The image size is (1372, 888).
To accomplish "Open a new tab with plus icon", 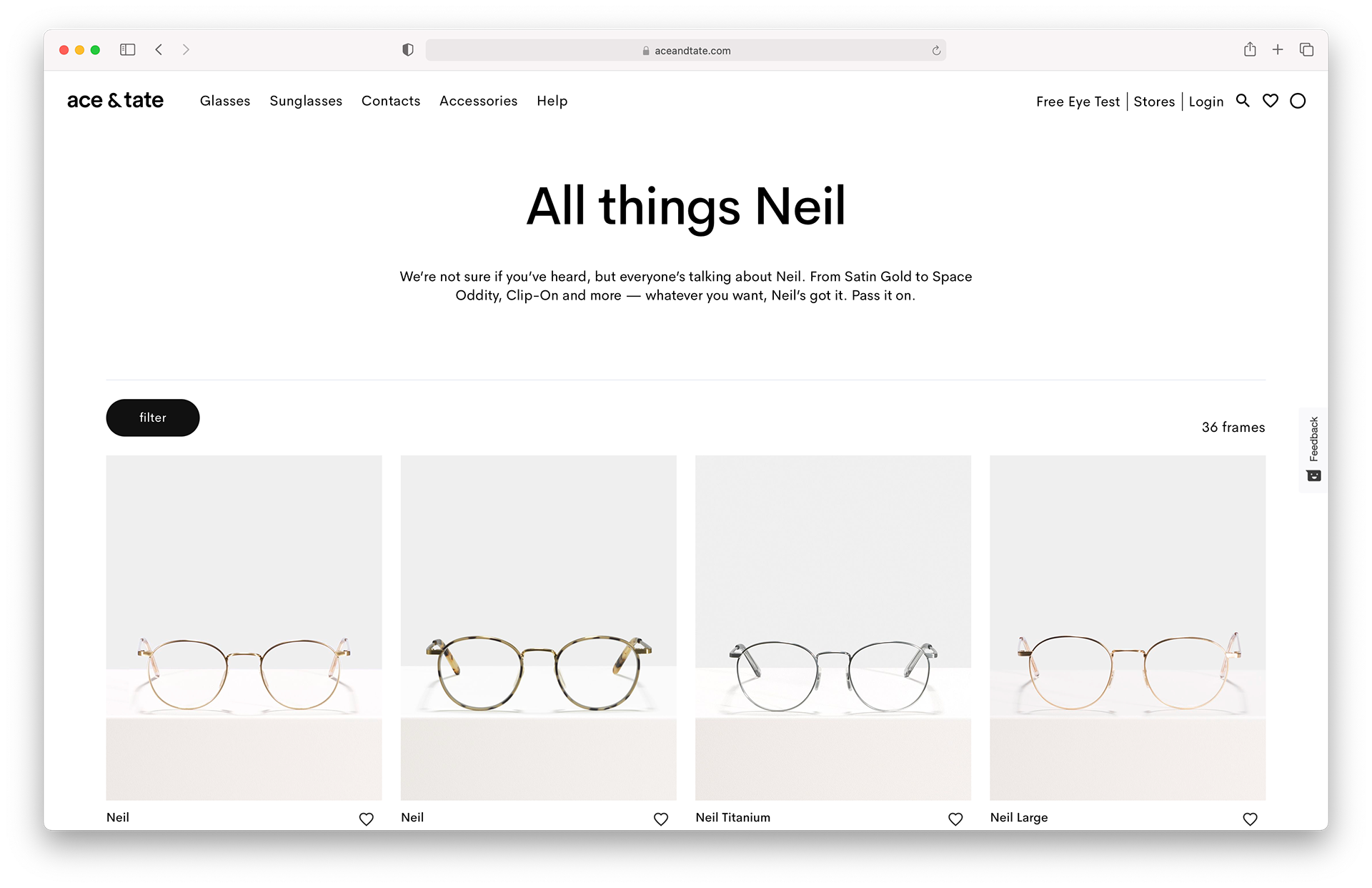I will point(1278,50).
